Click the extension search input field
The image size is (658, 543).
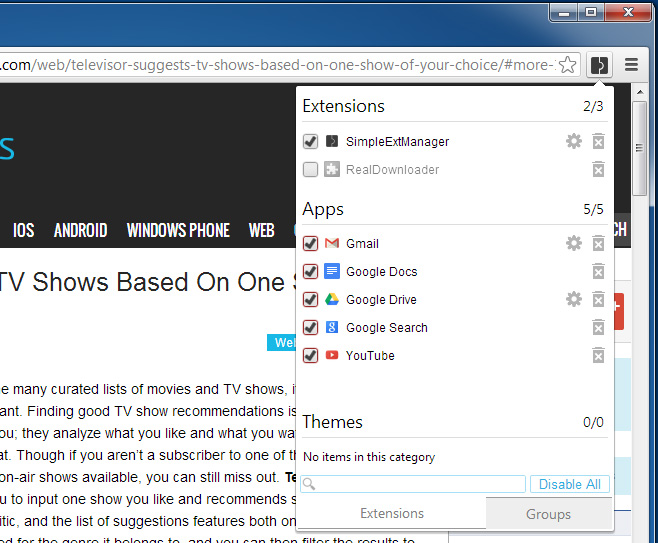click(413, 484)
